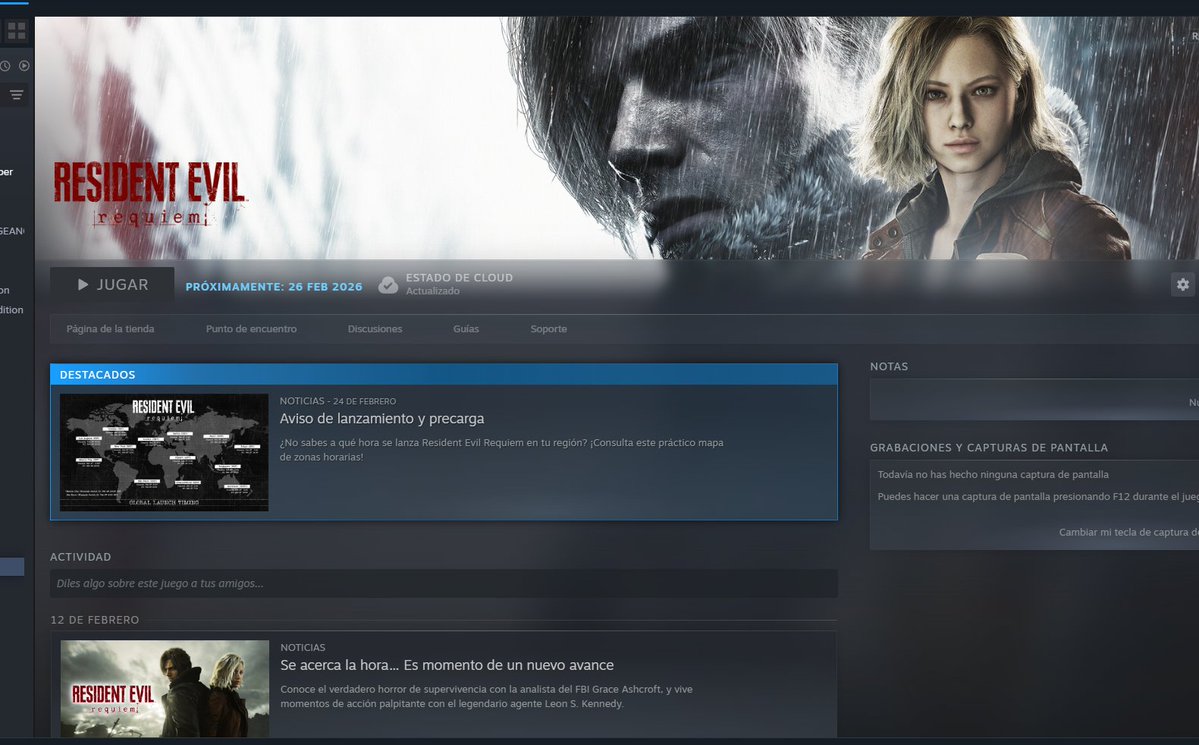
Task: Click the Todavía no has hecho ninguna captura text
Action: tap(993, 475)
